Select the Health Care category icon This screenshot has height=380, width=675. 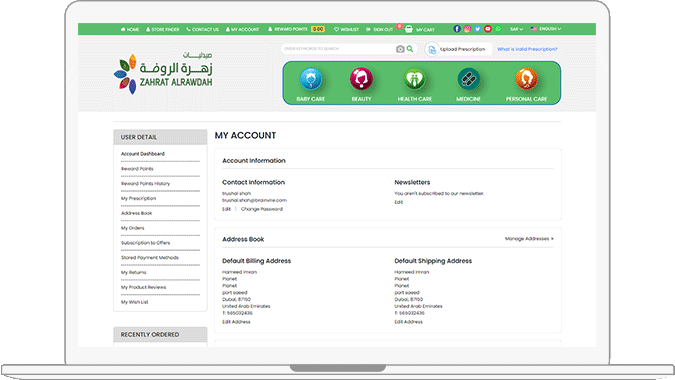415,79
